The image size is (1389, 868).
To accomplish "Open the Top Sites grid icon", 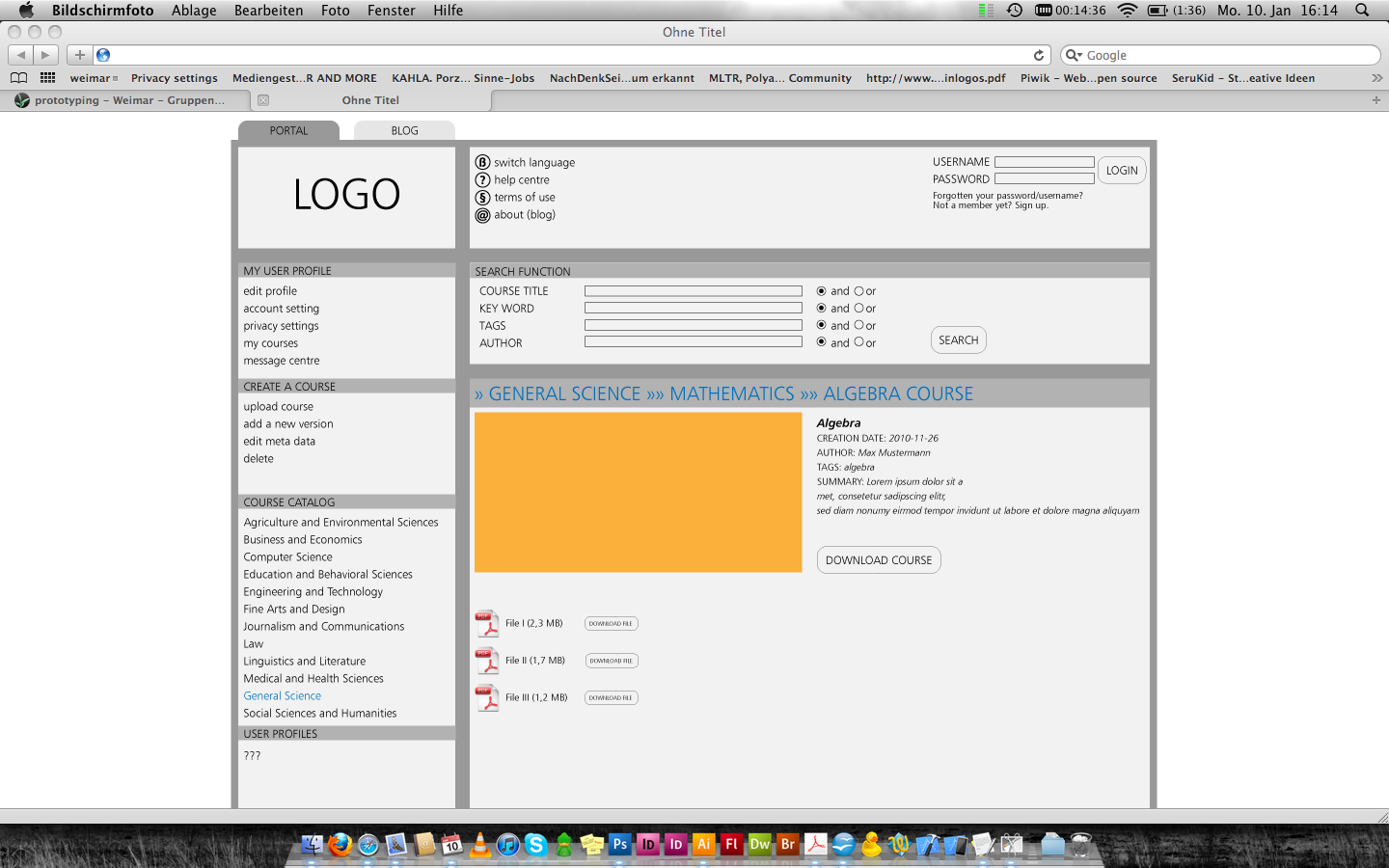I will pyautogui.click(x=47, y=78).
